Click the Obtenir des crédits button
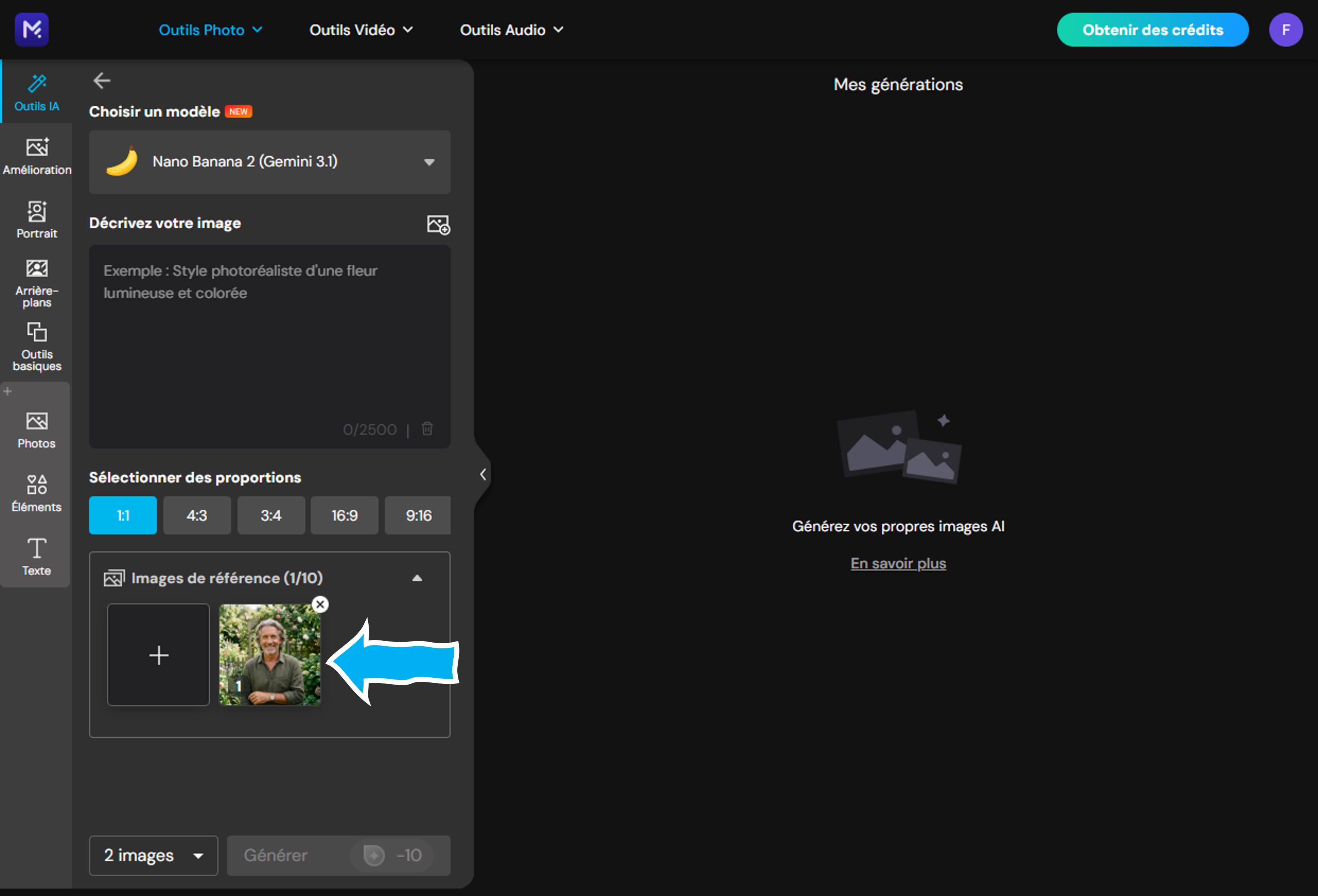 [x=1152, y=29]
